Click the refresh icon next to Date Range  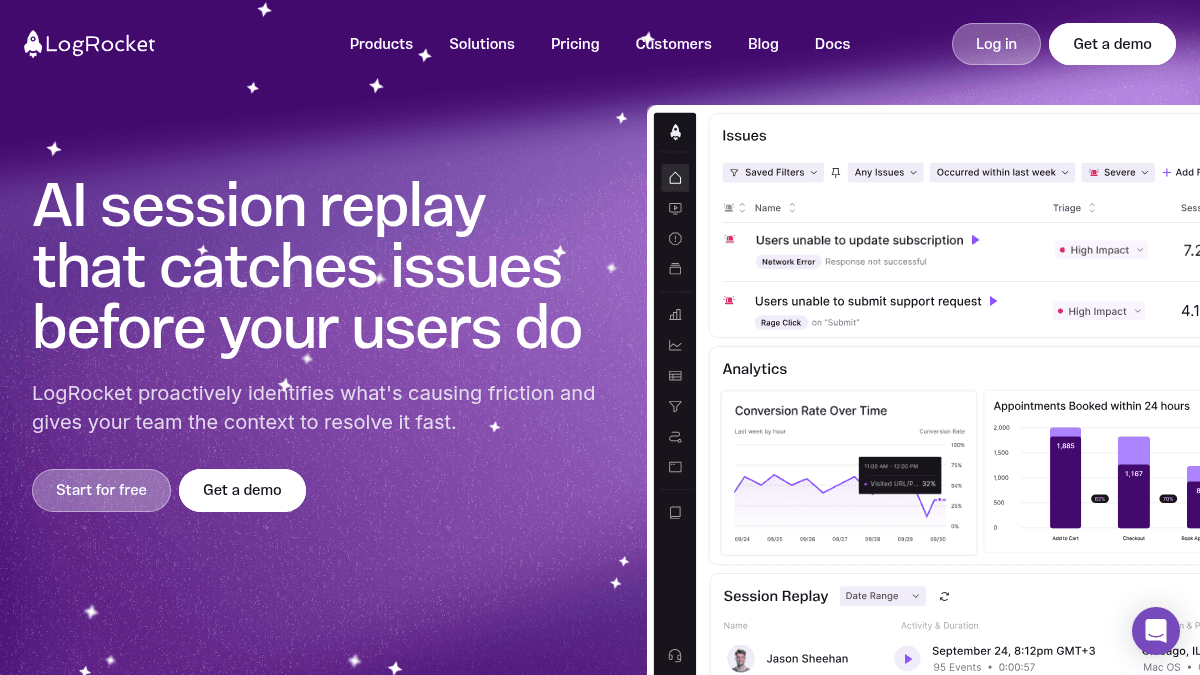click(944, 596)
